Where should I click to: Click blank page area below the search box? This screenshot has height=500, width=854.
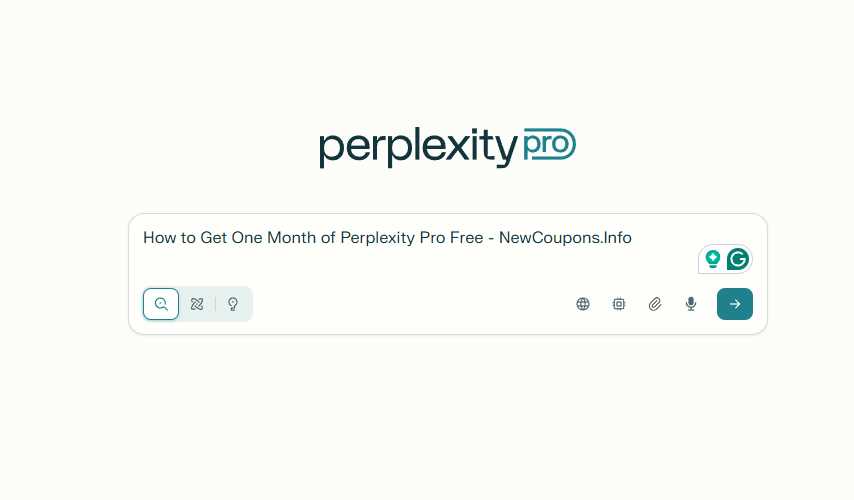pos(440,420)
